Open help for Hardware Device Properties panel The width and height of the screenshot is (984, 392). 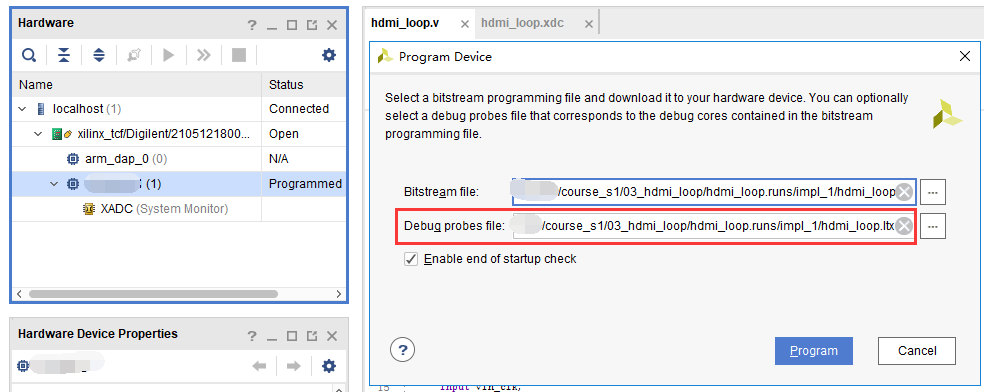pyautogui.click(x=252, y=336)
